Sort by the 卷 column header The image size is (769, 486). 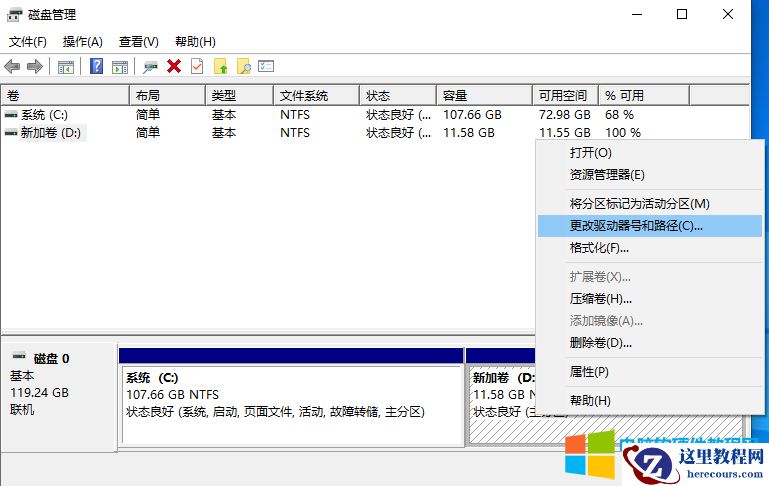[x=65, y=96]
